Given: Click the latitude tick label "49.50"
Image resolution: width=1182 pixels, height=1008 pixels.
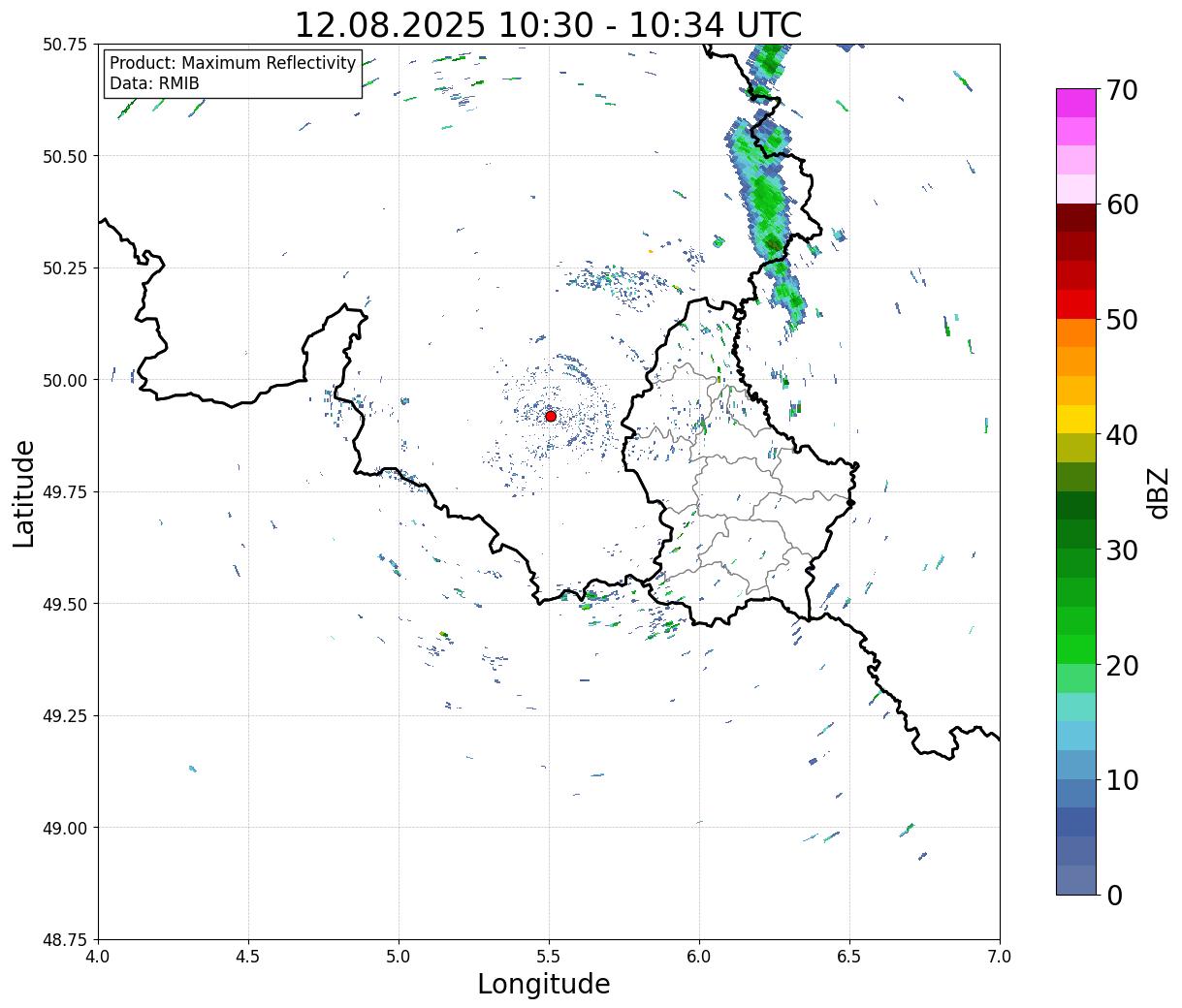Looking at the screenshot, I should 65,604.
